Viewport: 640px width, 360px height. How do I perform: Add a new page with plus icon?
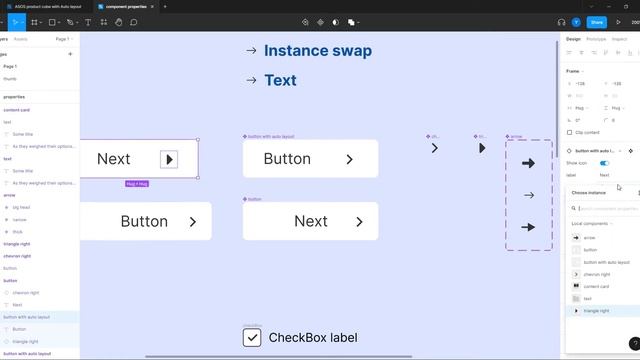click(x=70, y=54)
